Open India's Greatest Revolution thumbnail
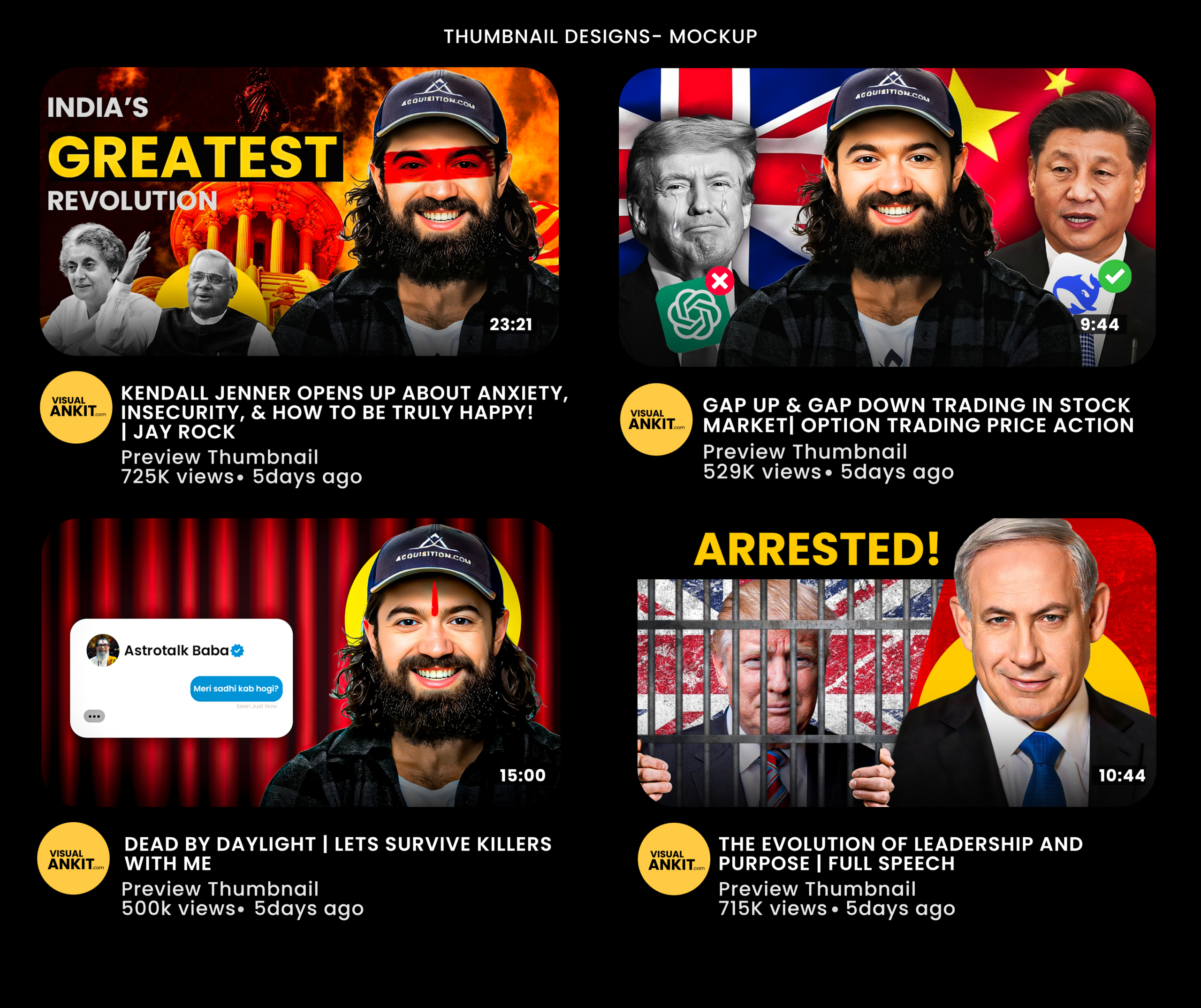The height and width of the screenshot is (1008, 1201). click(x=300, y=212)
